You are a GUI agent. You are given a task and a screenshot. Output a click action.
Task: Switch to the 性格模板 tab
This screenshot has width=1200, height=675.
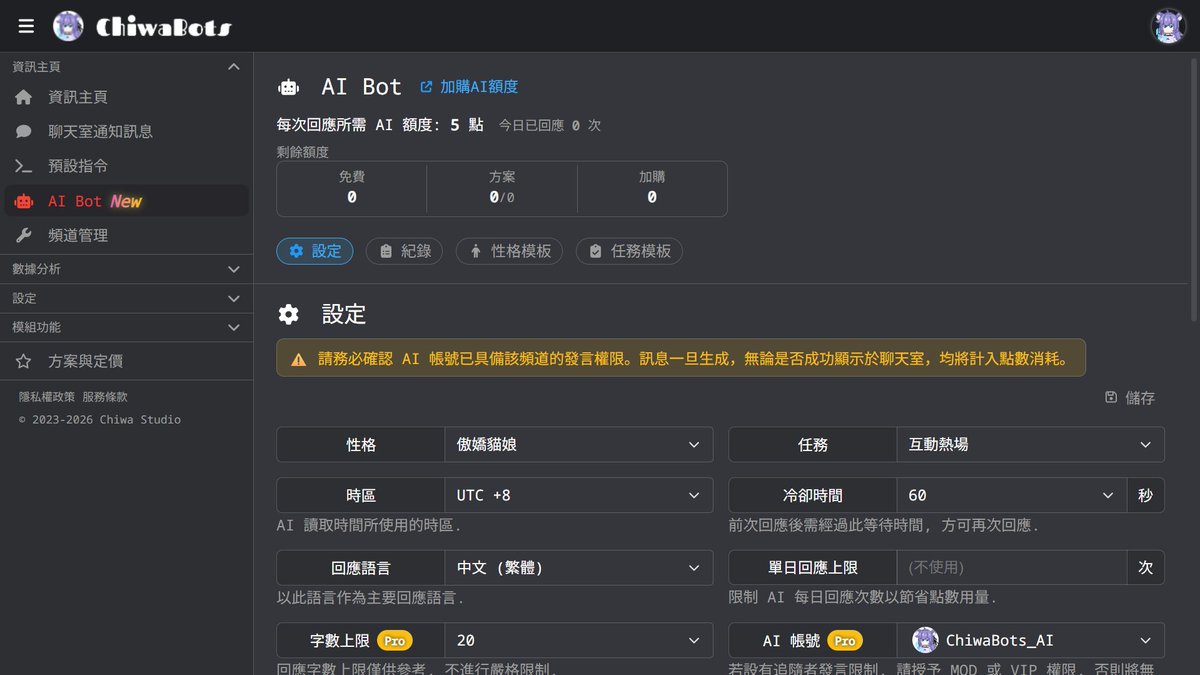click(x=510, y=251)
